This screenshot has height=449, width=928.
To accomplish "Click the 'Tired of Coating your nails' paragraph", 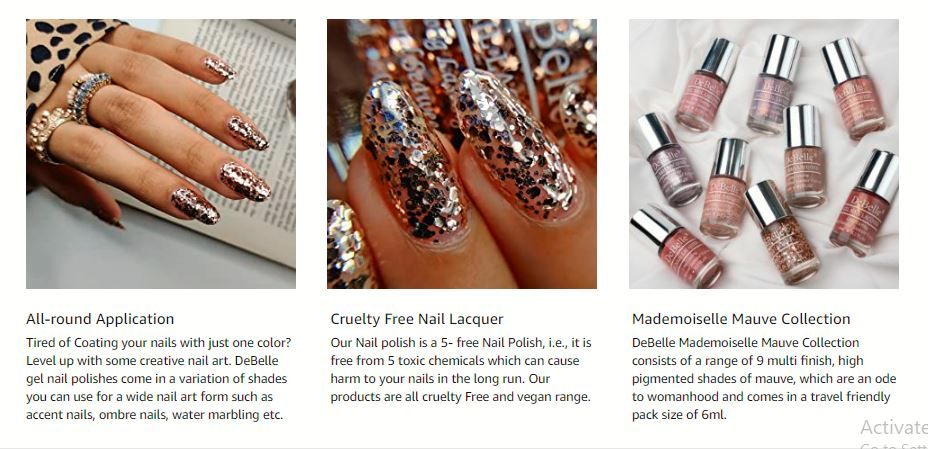I will [159, 379].
